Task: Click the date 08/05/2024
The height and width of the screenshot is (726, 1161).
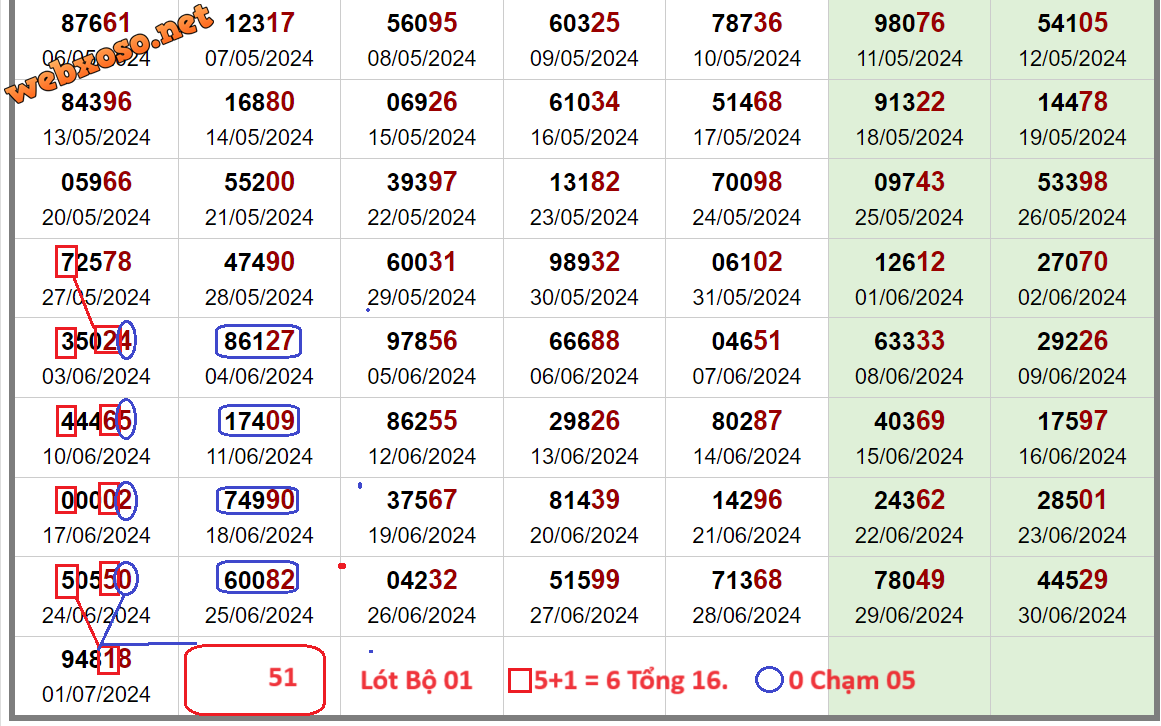Action: pyautogui.click(x=422, y=58)
